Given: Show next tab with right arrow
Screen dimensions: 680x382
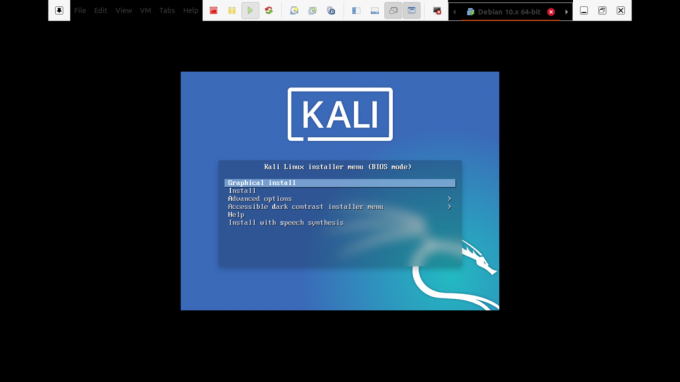Looking at the screenshot, I should point(566,12).
